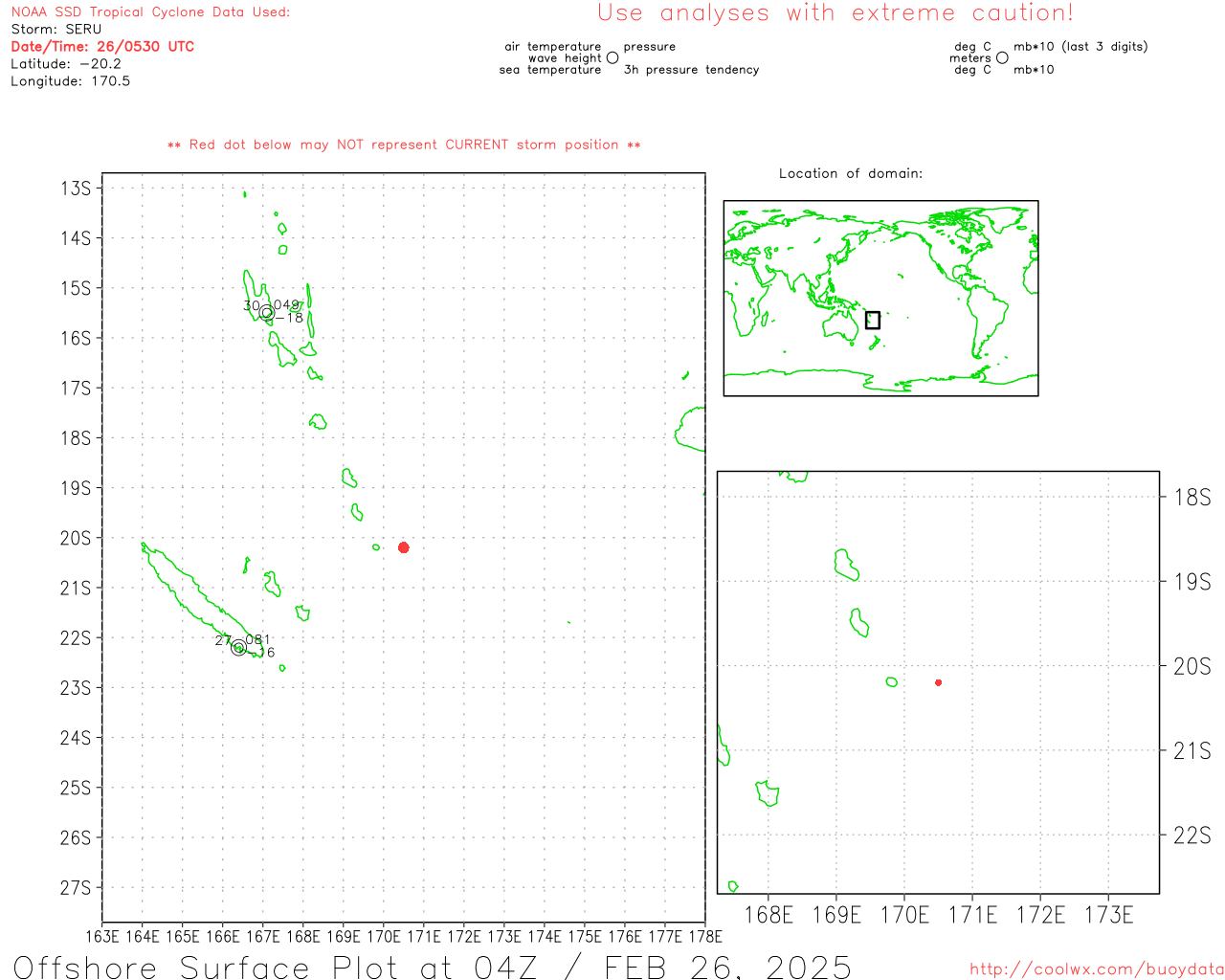Click the small red storm dot in zoomed inset map

coord(939,682)
